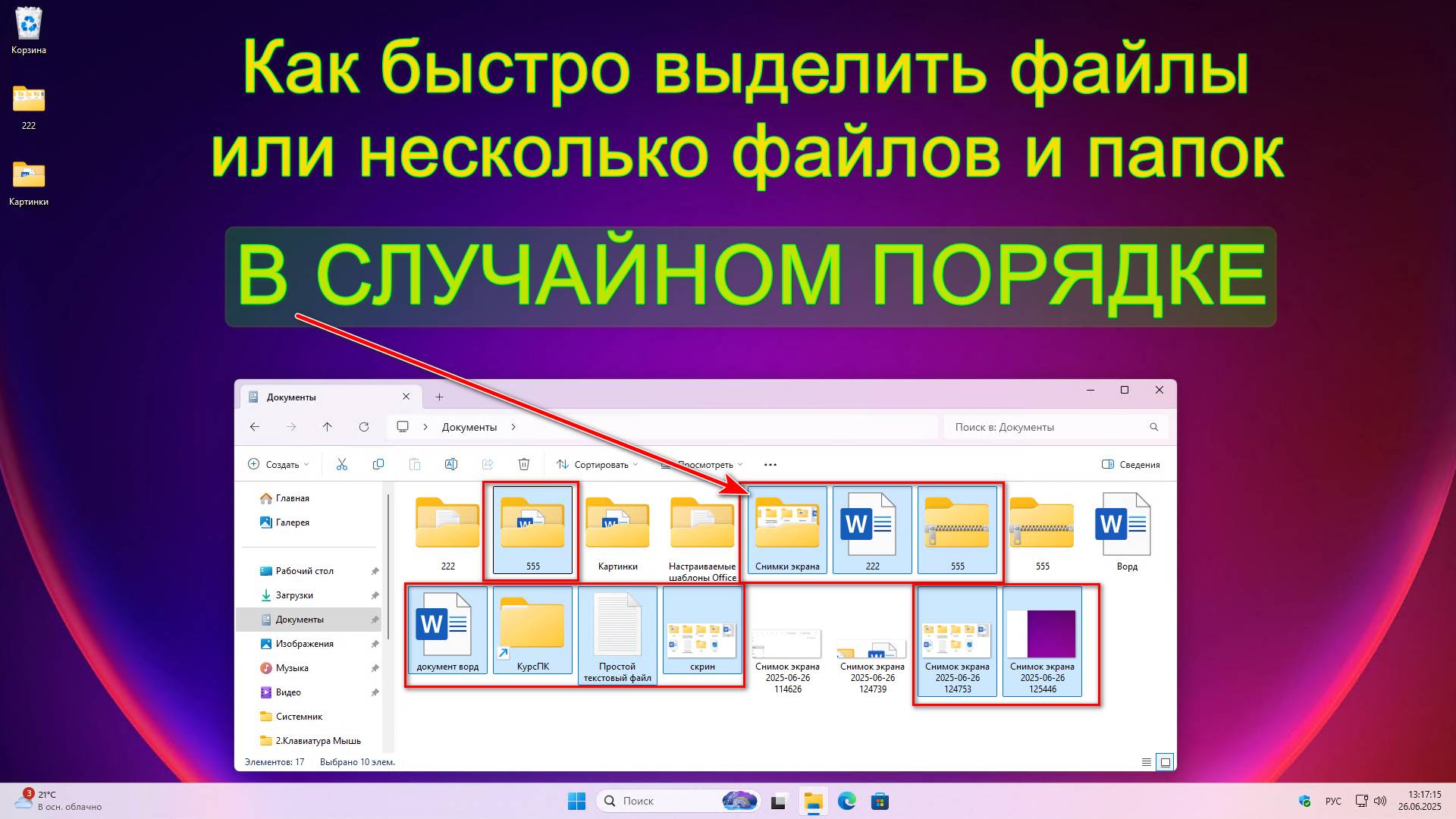Go forward with the right arrow button
The image size is (1456, 819).
(291, 427)
